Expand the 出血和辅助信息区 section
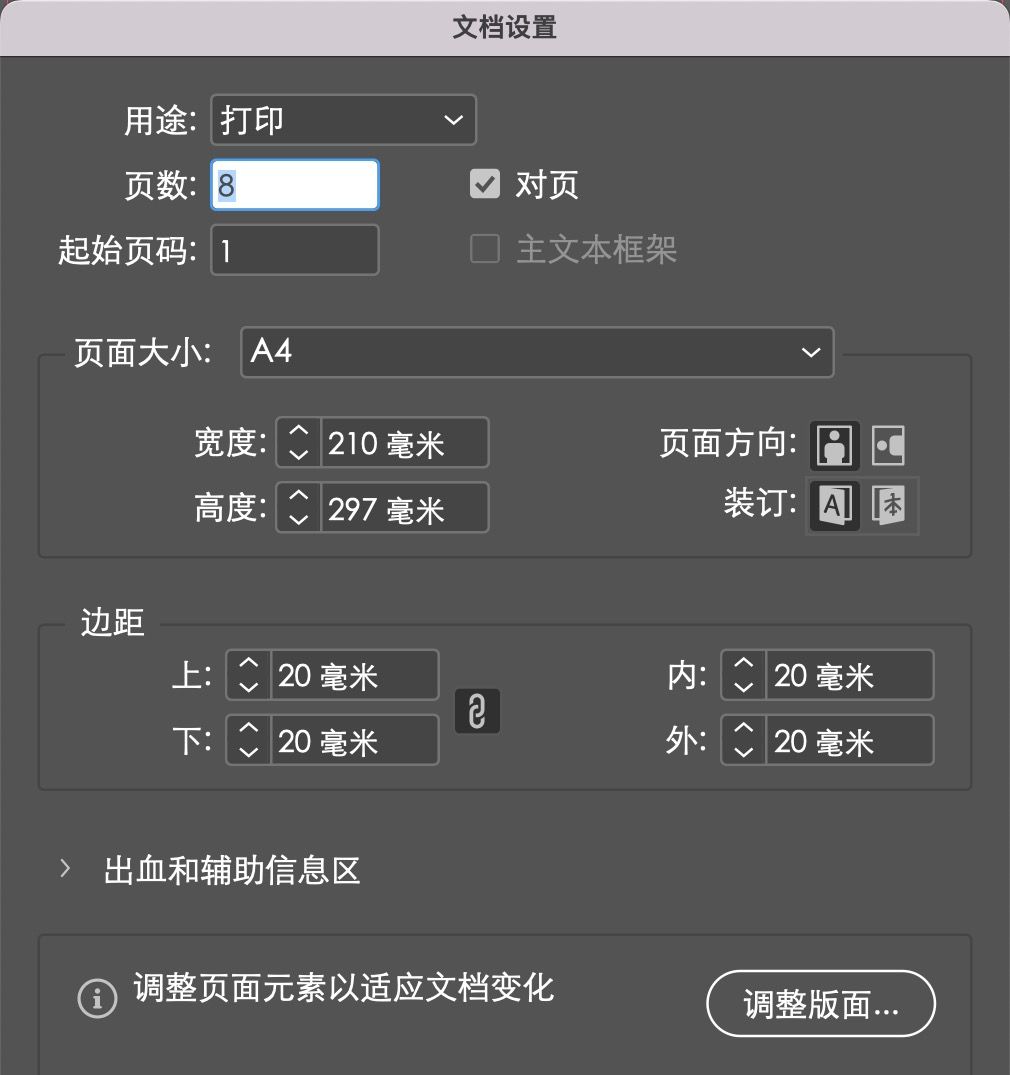The width and height of the screenshot is (1010, 1075). 65,869
